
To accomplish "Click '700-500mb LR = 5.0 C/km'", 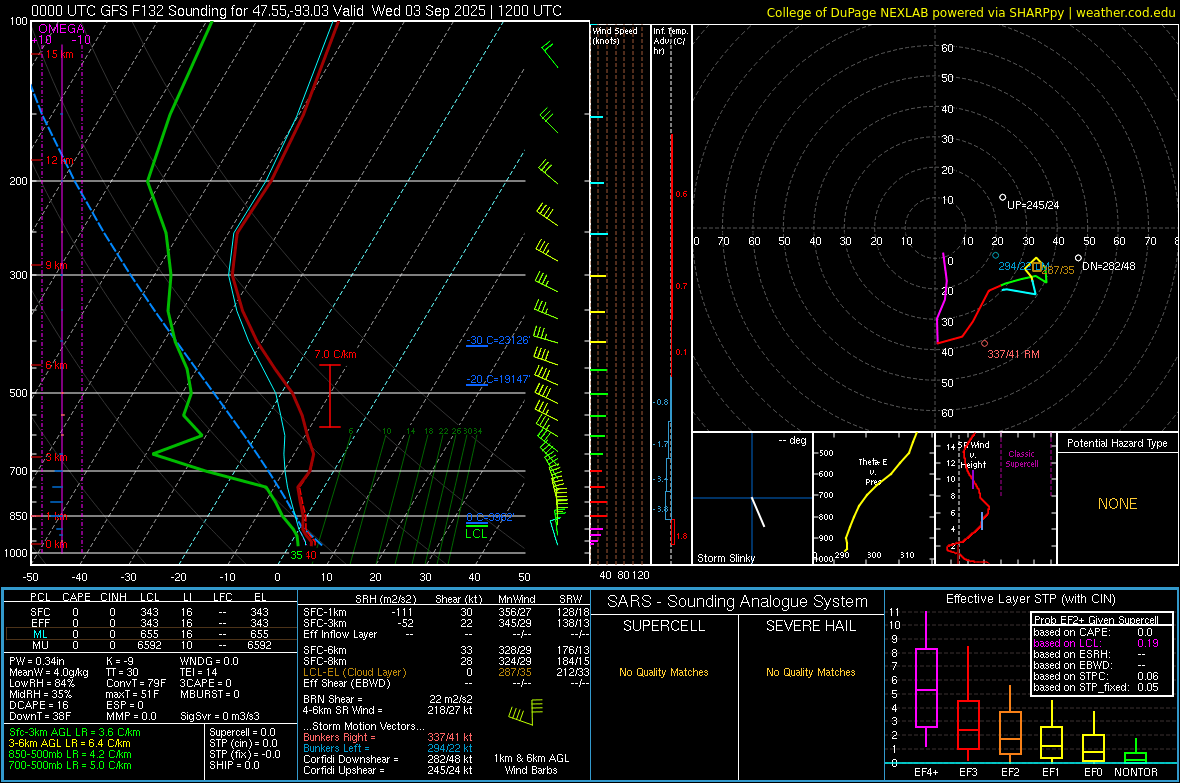I will pos(70,765).
